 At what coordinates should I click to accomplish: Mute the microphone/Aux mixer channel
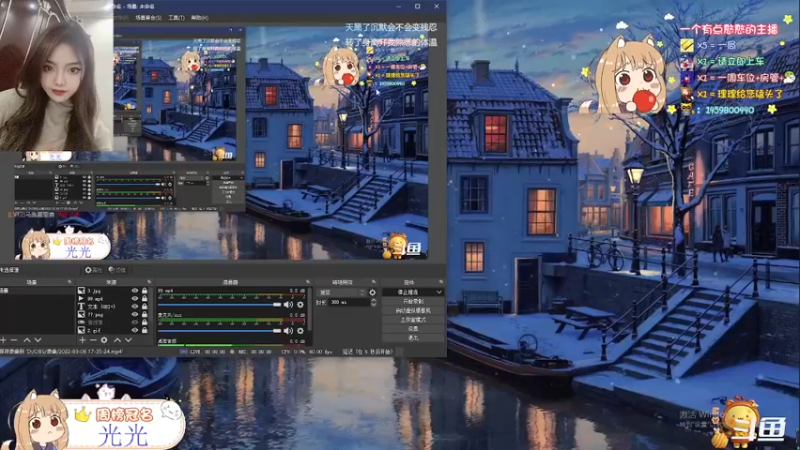click(x=289, y=330)
